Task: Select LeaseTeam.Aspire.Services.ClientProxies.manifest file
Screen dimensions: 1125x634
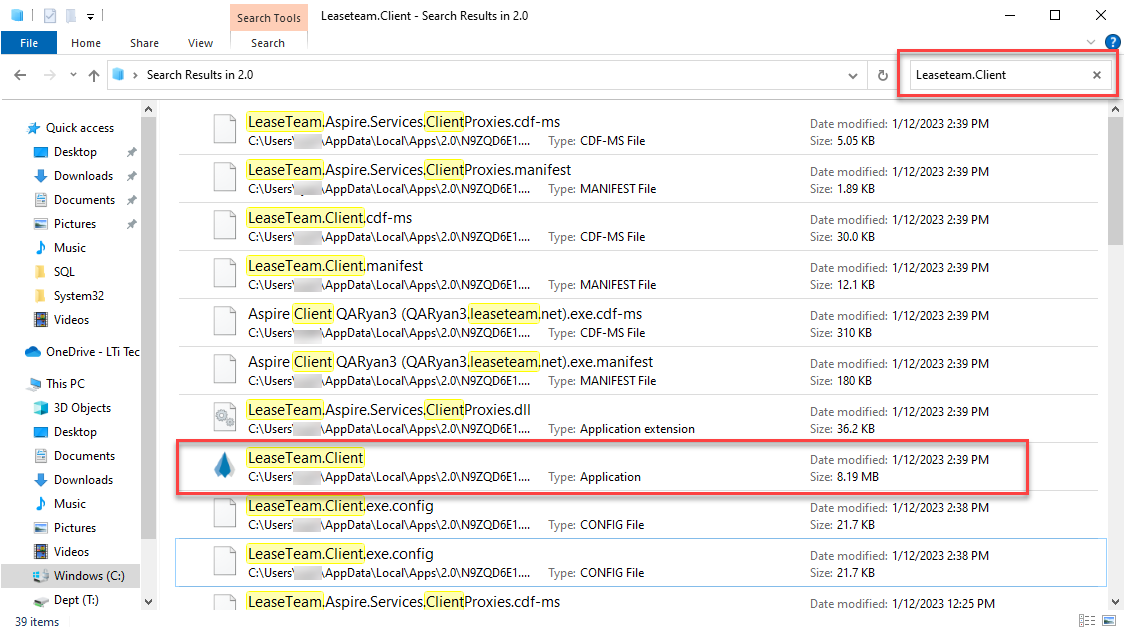Action: (638, 179)
